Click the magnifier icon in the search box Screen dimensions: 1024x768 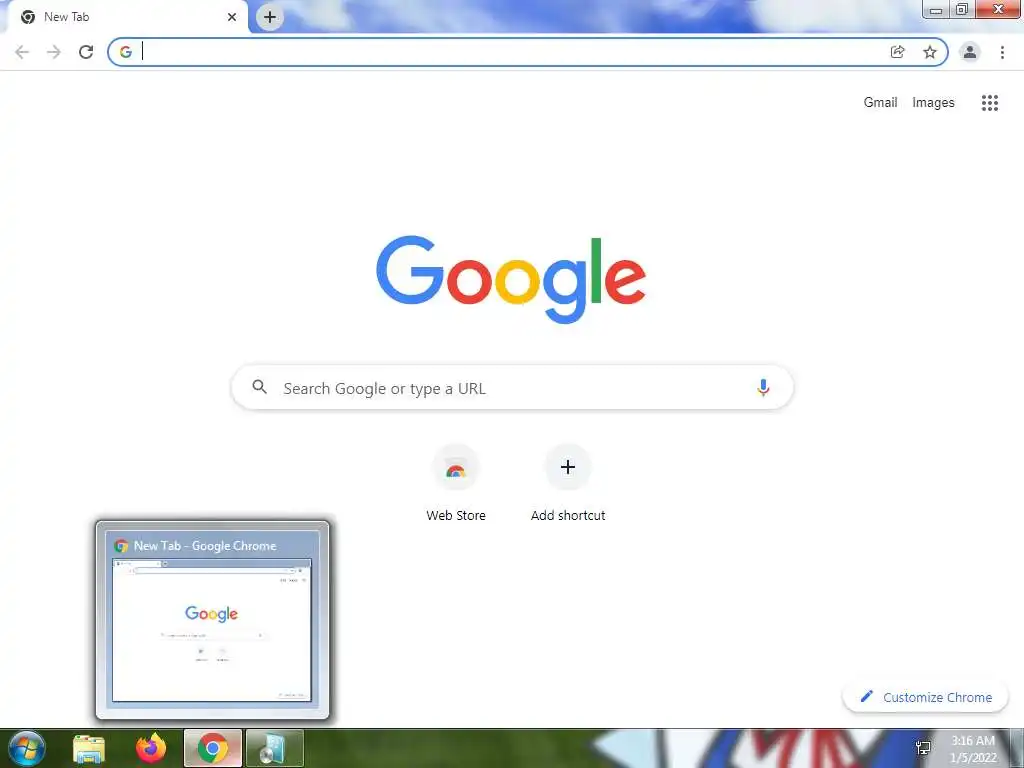click(x=260, y=387)
